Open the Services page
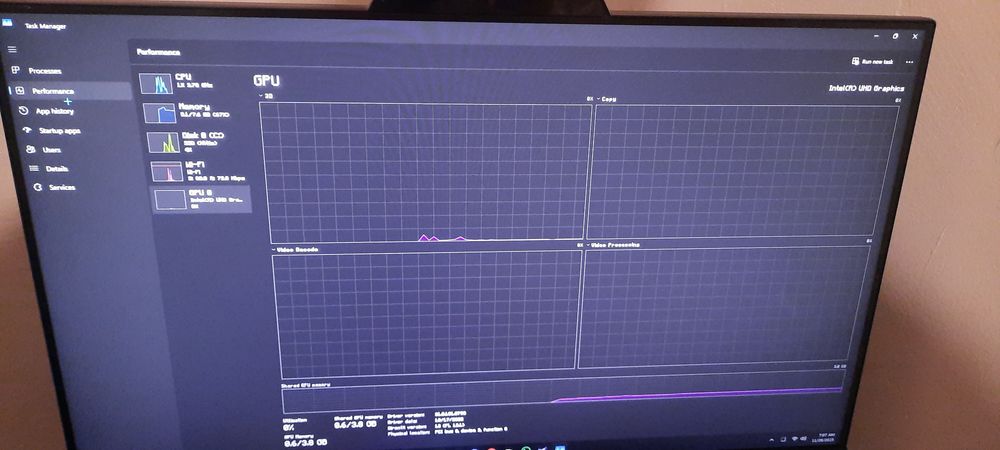Viewport: 1000px width, 450px height. [54, 187]
